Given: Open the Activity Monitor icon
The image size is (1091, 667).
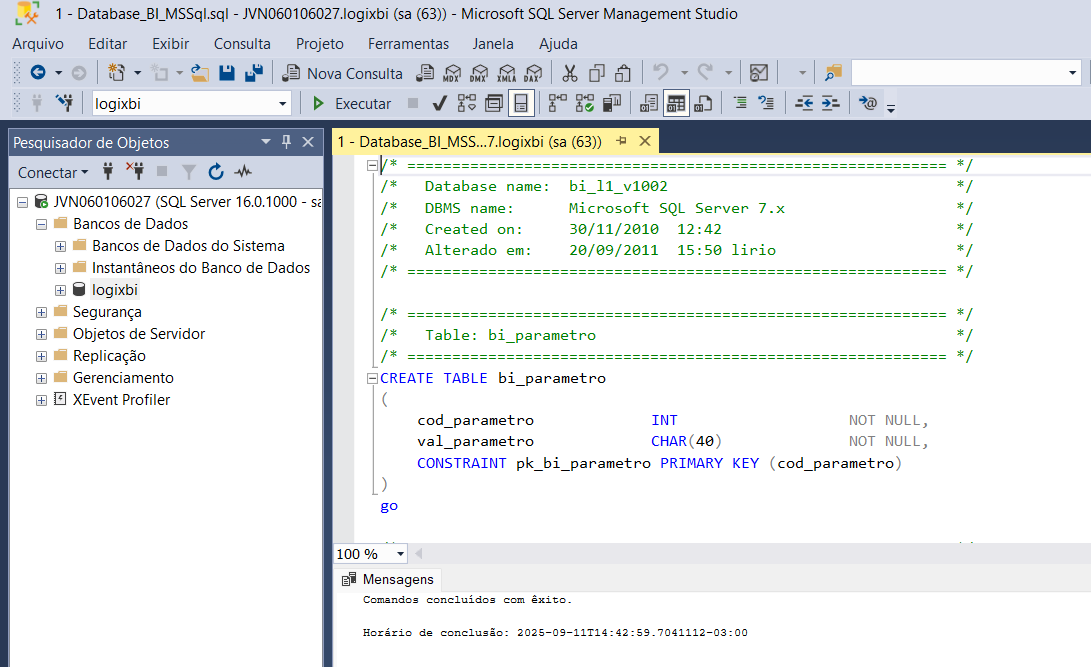Looking at the screenshot, I should (758, 73).
